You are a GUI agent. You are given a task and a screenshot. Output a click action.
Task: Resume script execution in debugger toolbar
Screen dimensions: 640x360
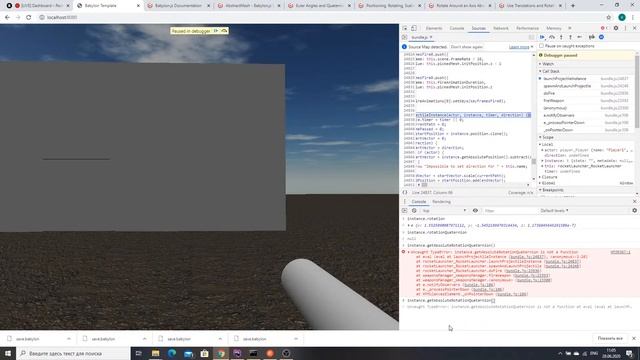(x=542, y=37)
